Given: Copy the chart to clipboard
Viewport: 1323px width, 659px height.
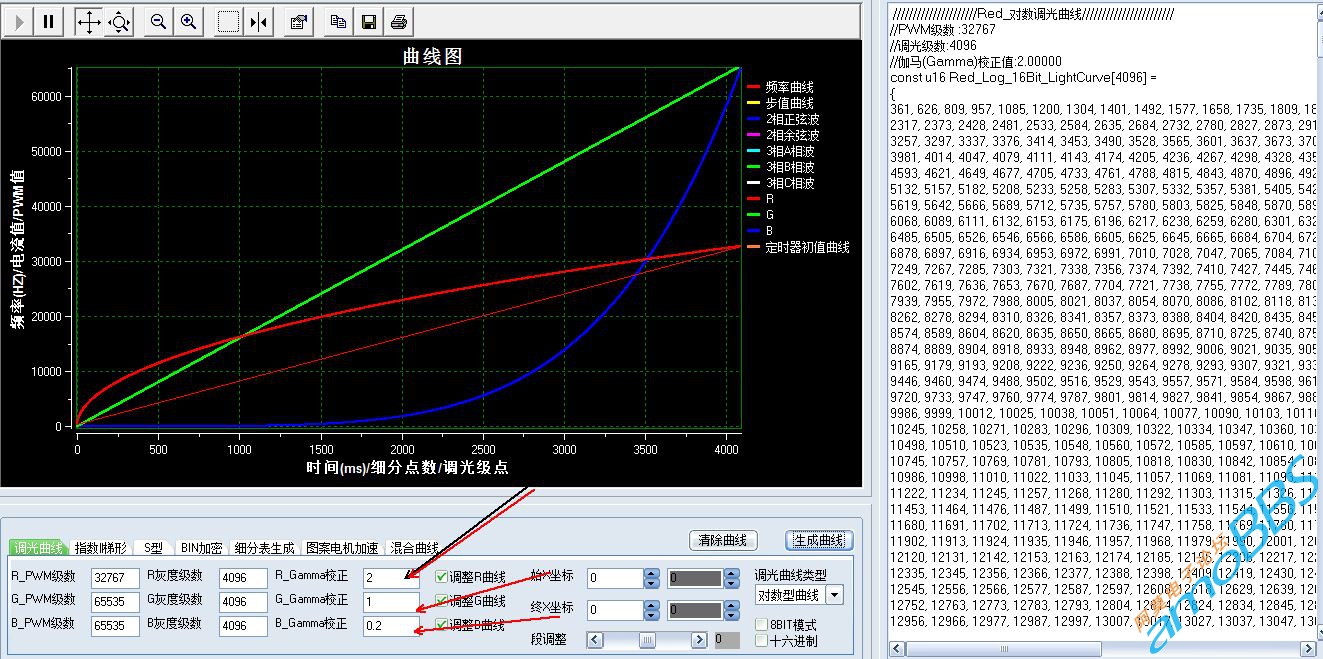Looking at the screenshot, I should (339, 21).
